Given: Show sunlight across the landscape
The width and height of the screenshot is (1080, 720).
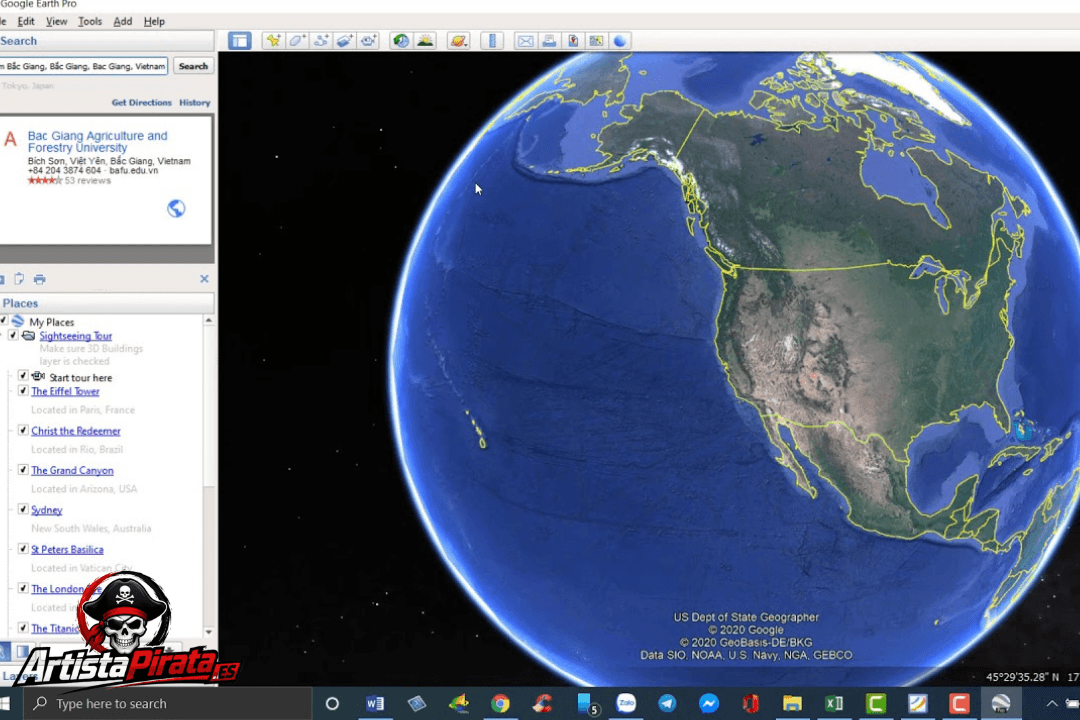Looking at the screenshot, I should [x=426, y=41].
